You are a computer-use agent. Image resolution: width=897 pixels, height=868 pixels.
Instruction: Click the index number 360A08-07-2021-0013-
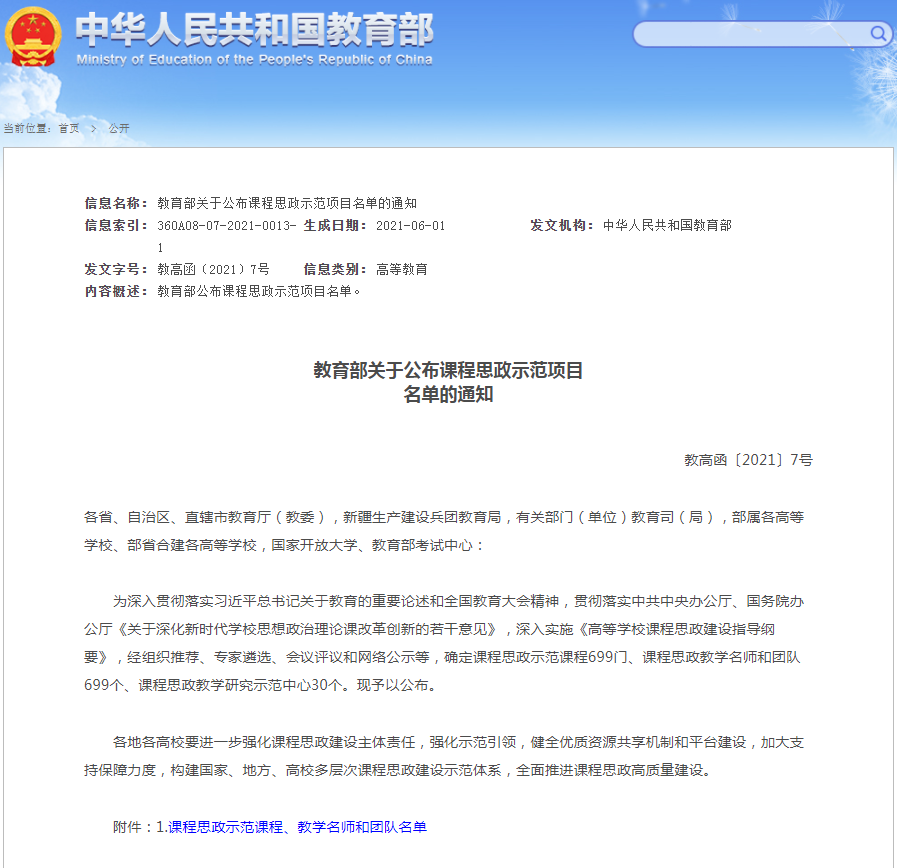click(x=226, y=226)
